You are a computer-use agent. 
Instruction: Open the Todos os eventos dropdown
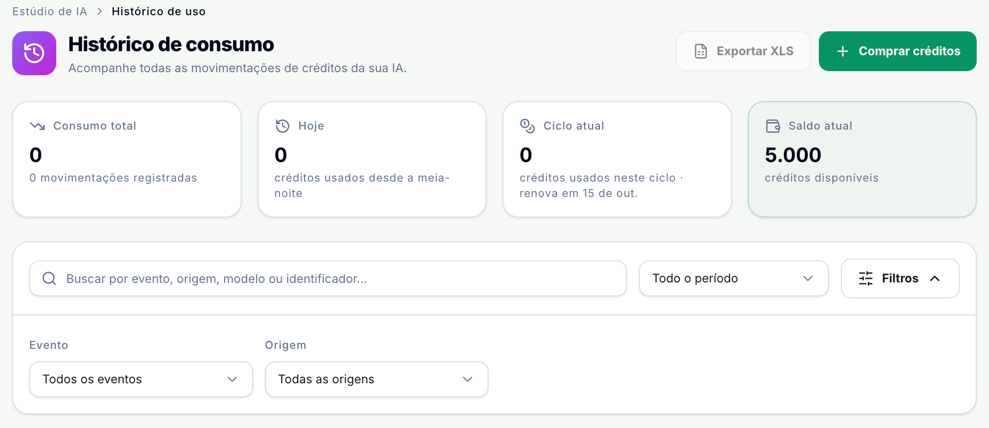(x=141, y=379)
